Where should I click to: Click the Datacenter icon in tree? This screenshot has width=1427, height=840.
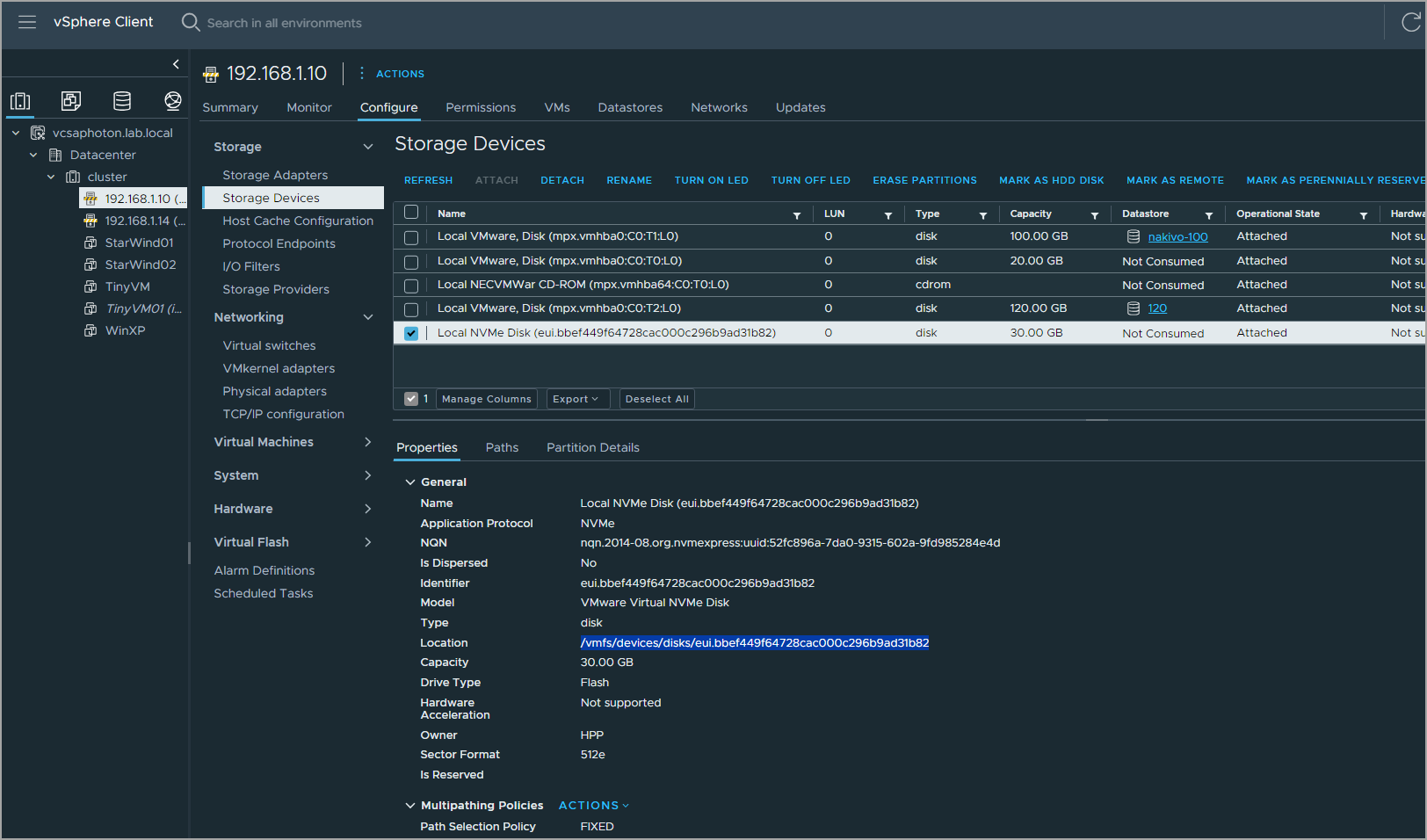pyautogui.click(x=55, y=155)
